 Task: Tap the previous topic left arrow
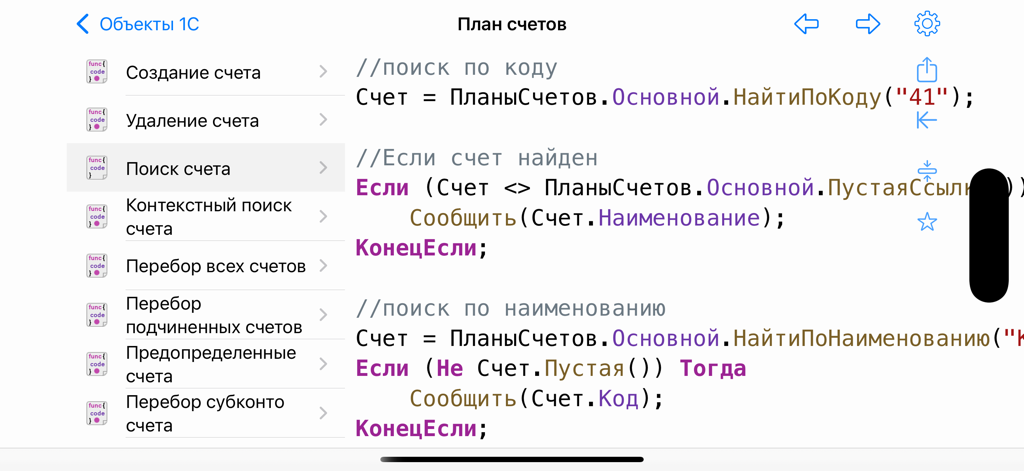pyautogui.click(x=806, y=24)
